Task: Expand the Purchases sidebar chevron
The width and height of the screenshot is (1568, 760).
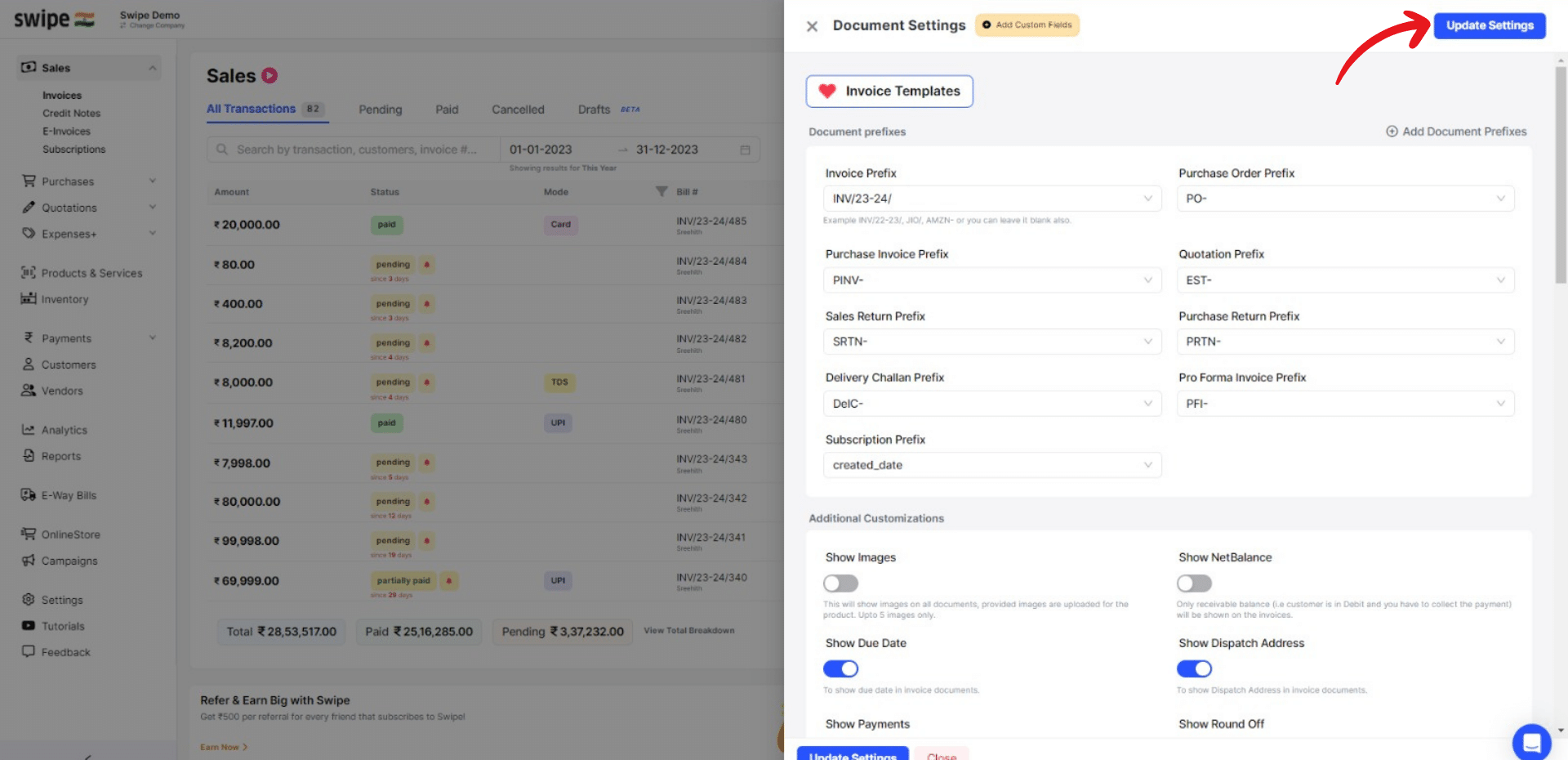Action: click(x=153, y=181)
